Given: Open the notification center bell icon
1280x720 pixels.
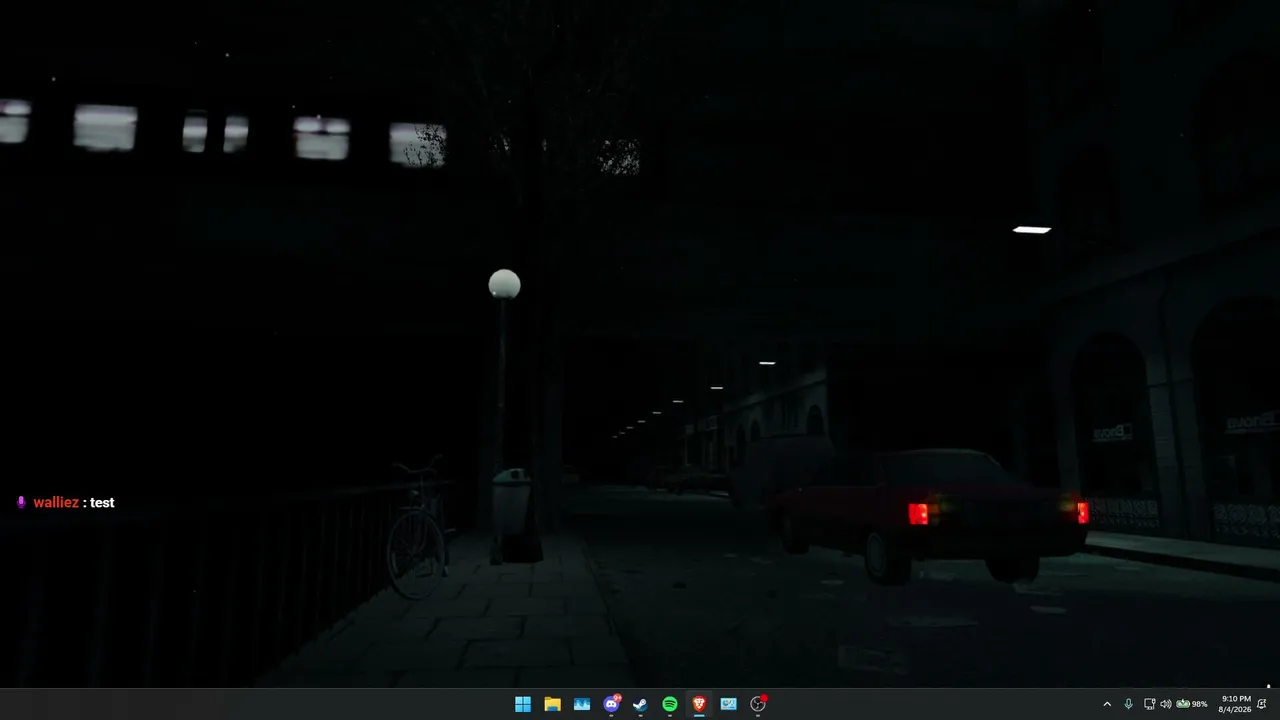Looking at the screenshot, I should coord(1262,704).
